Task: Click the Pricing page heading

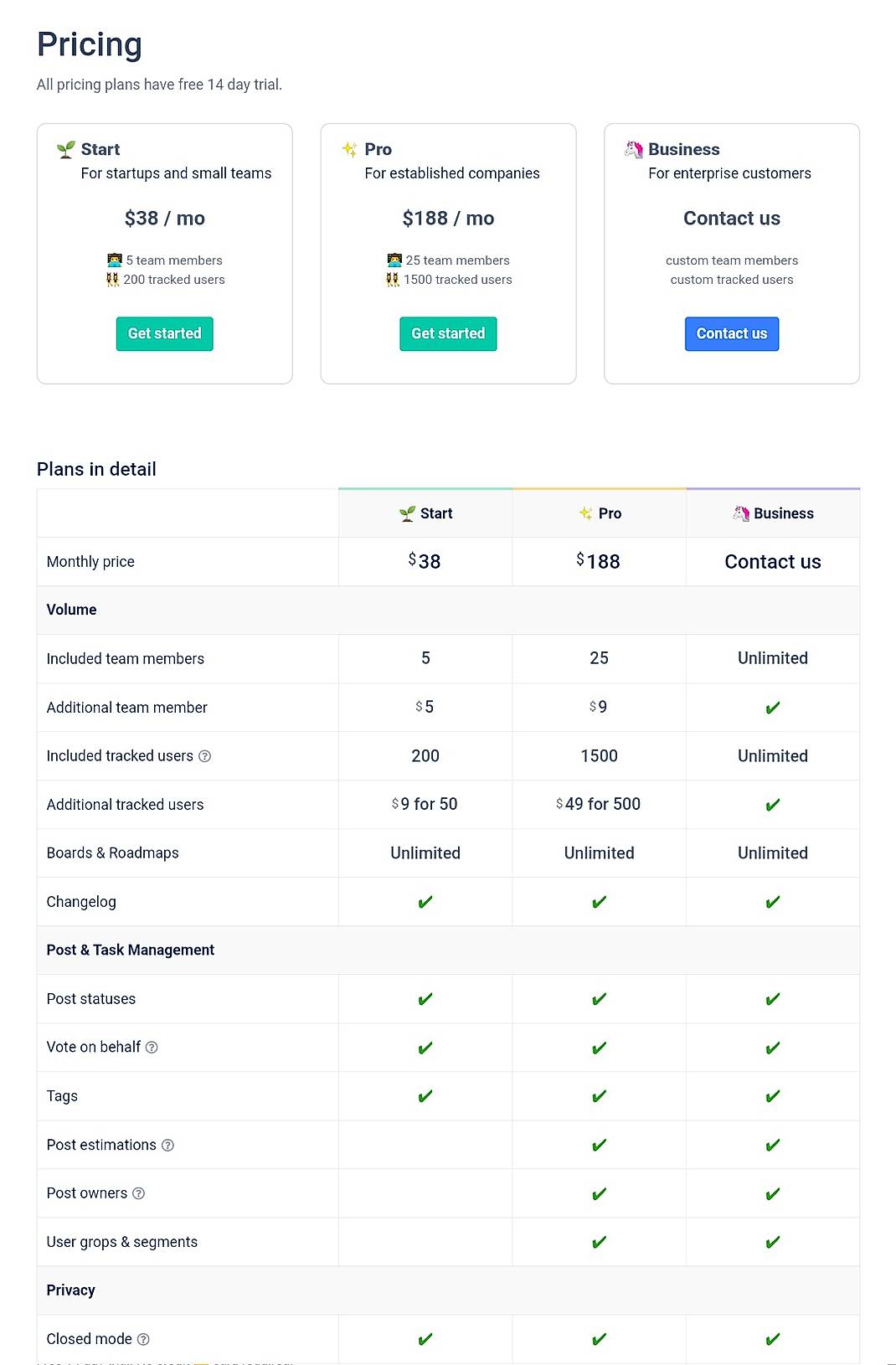Action: (x=90, y=44)
